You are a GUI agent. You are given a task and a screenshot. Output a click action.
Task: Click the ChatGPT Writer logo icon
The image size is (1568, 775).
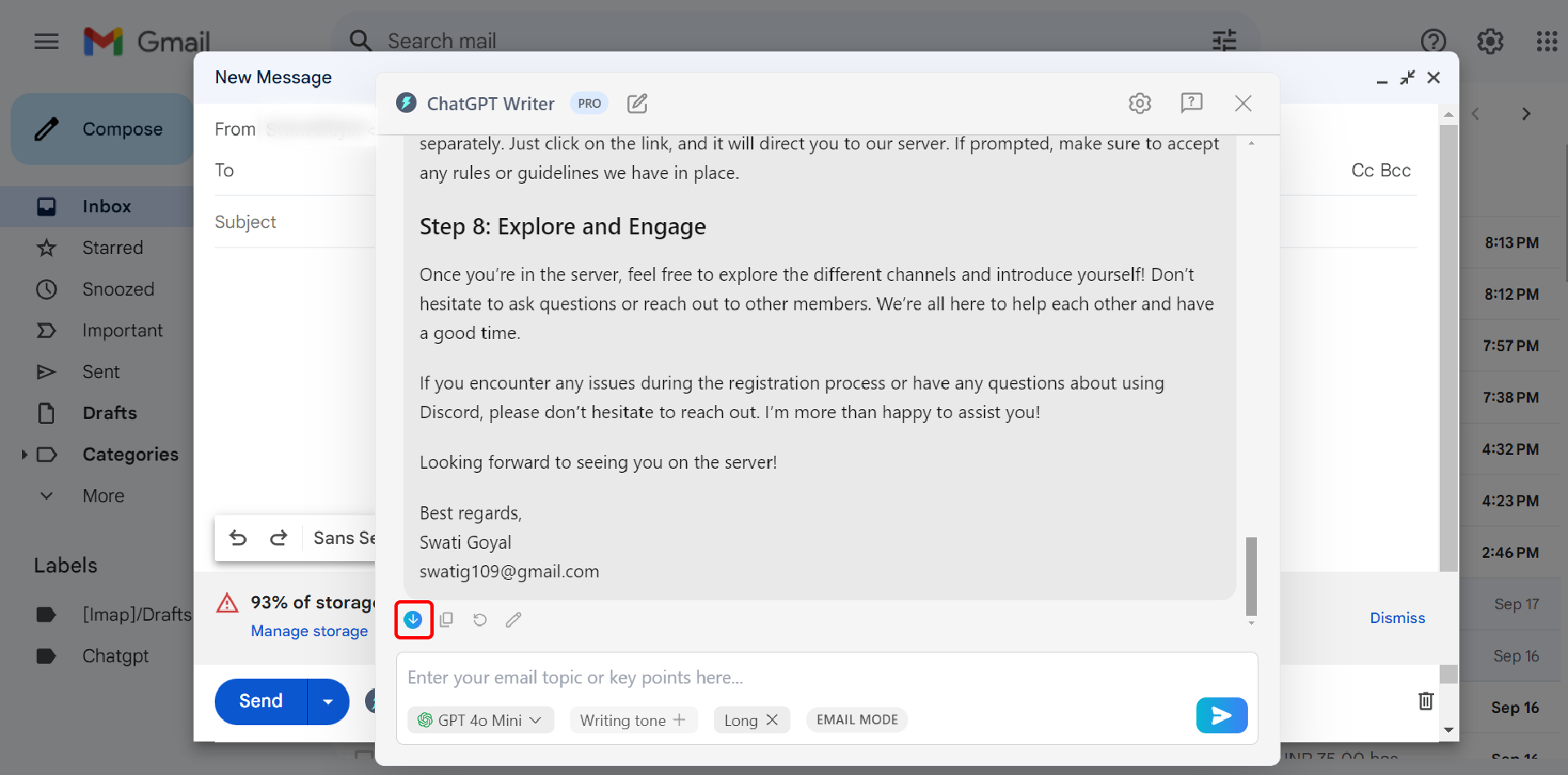coord(406,103)
